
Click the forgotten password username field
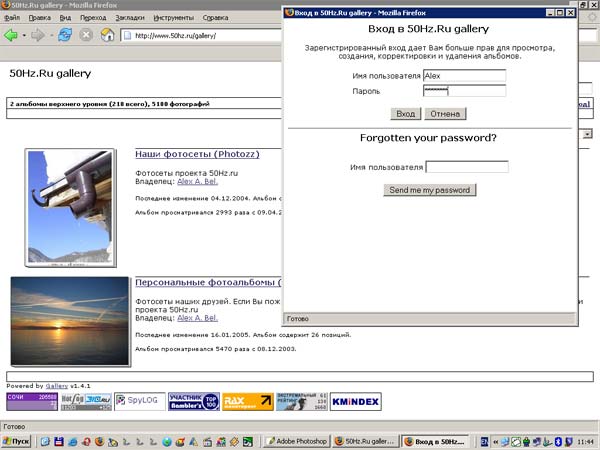467,167
